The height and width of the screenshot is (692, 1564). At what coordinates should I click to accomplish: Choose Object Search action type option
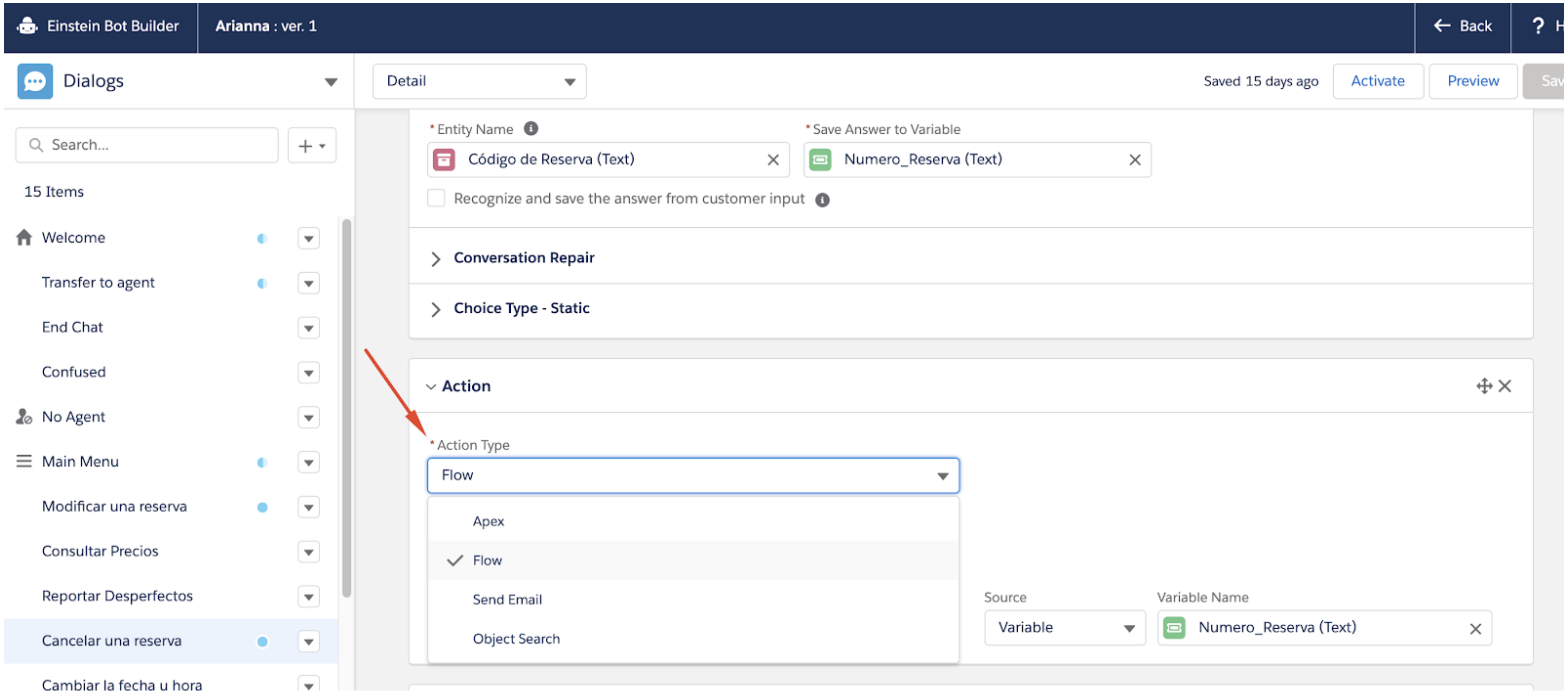pyautogui.click(x=516, y=639)
